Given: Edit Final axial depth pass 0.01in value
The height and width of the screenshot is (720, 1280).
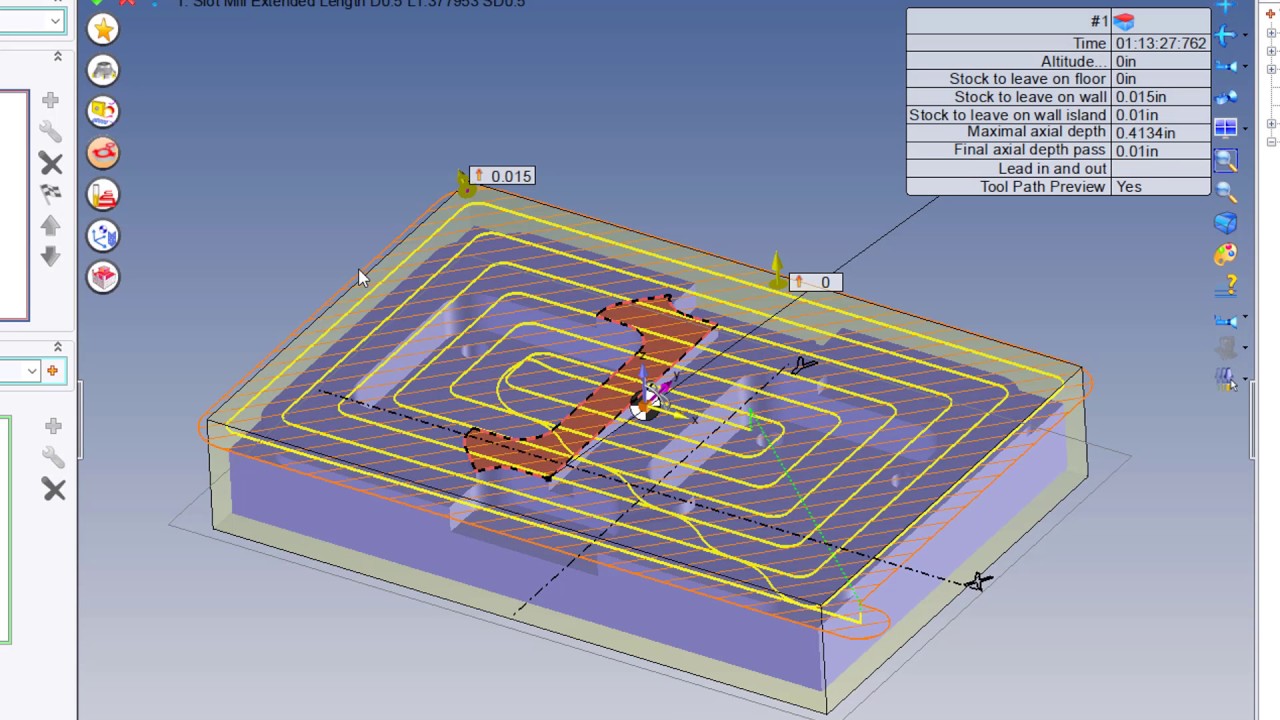Looking at the screenshot, I should point(1160,151).
